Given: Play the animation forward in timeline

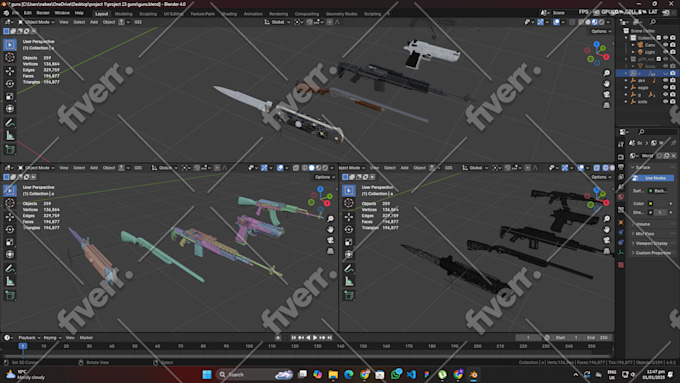Looking at the screenshot, I should click(315, 337).
